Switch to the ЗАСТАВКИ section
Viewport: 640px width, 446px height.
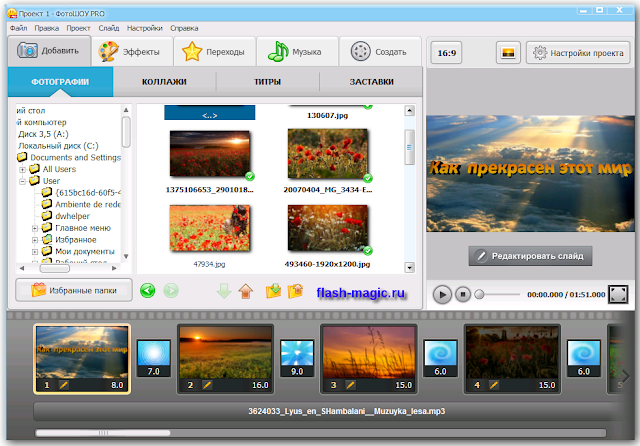coord(371,82)
